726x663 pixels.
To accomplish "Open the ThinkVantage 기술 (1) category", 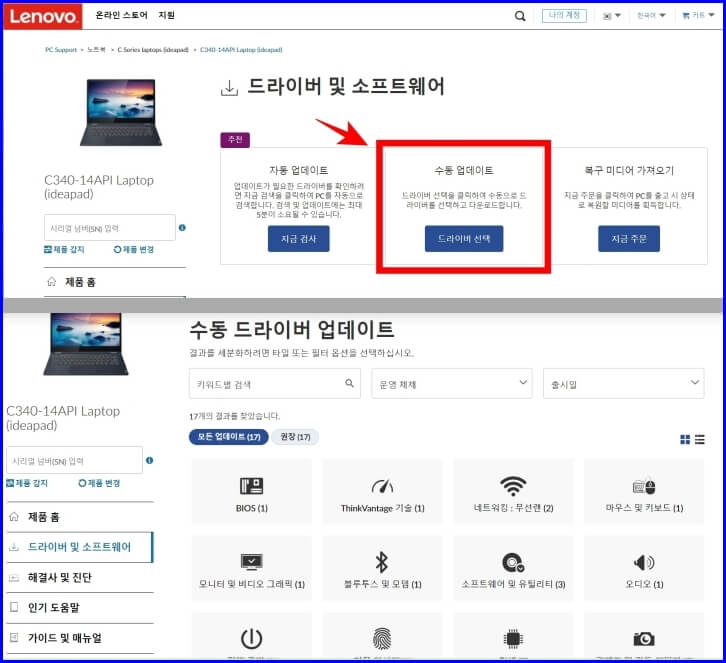I will (382, 492).
